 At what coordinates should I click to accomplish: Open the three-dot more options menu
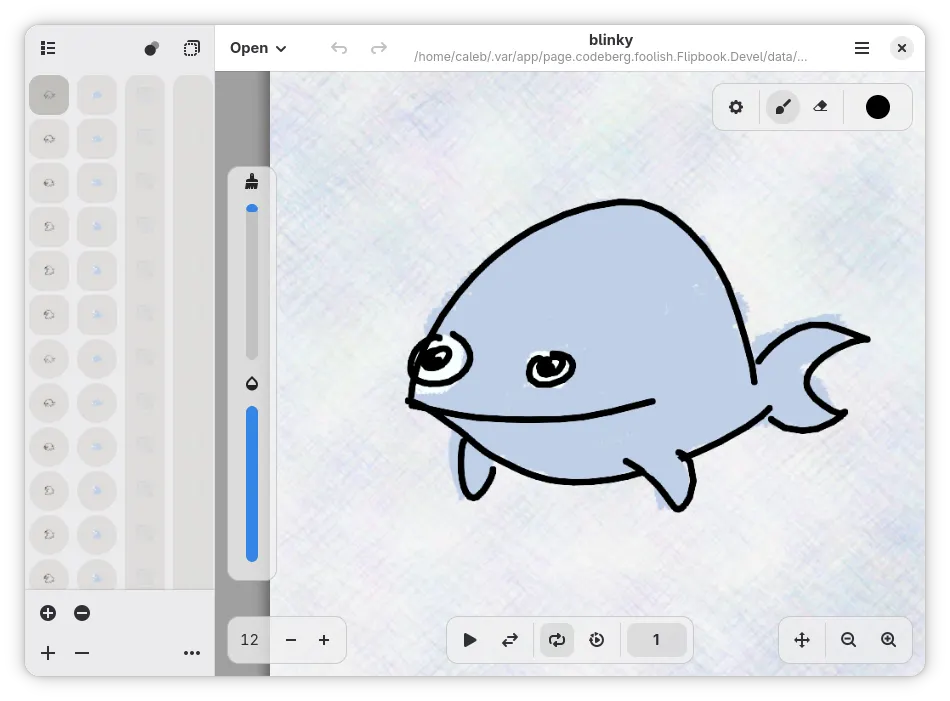click(x=191, y=653)
